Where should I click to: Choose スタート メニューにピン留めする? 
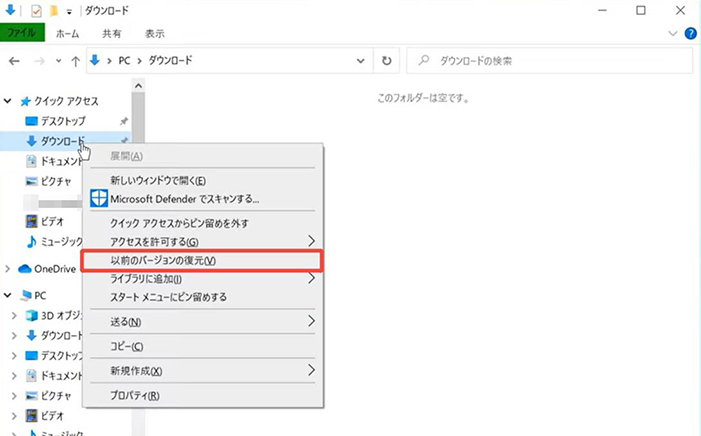203,297
